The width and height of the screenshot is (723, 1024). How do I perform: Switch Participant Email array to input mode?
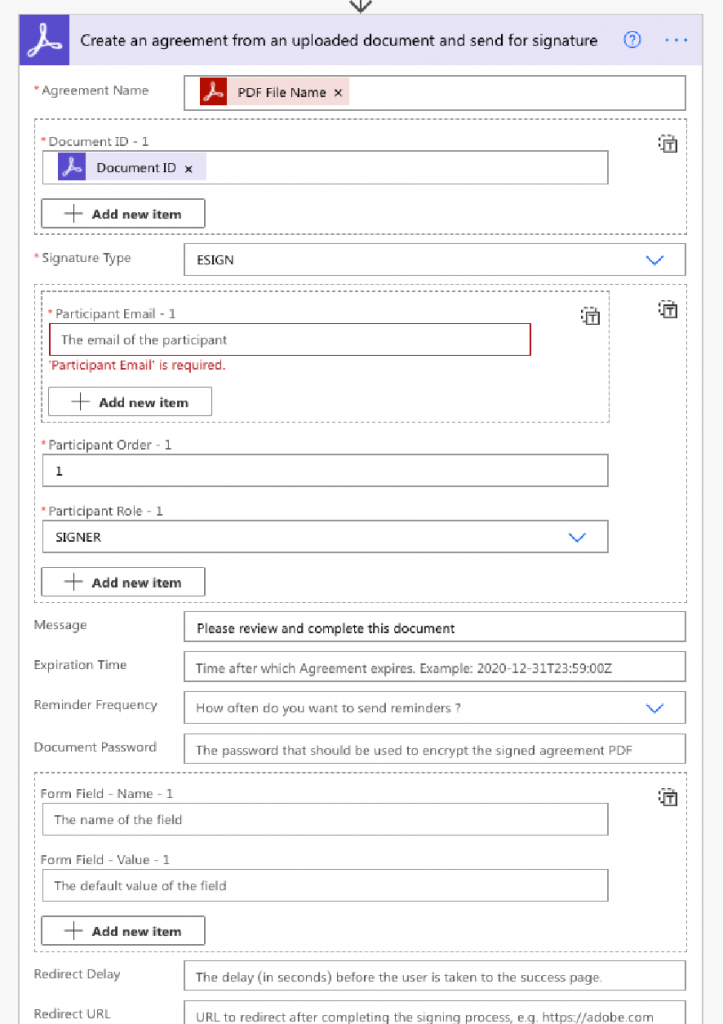590,316
